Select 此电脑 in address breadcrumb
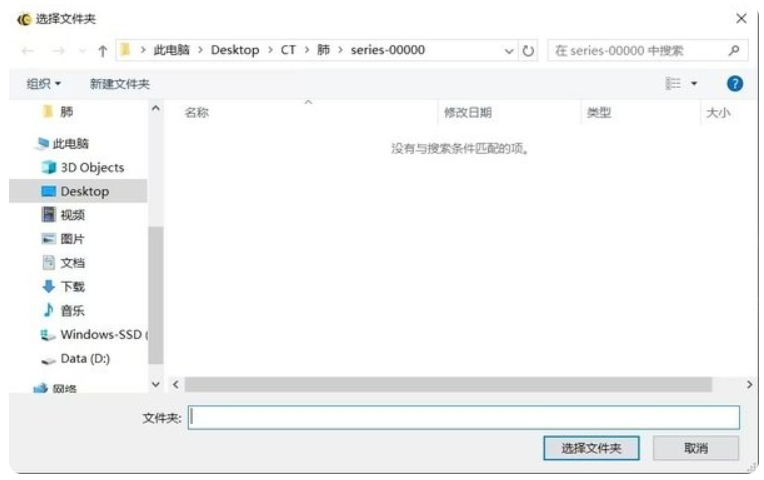The height and width of the screenshot is (480, 764). pos(172,50)
